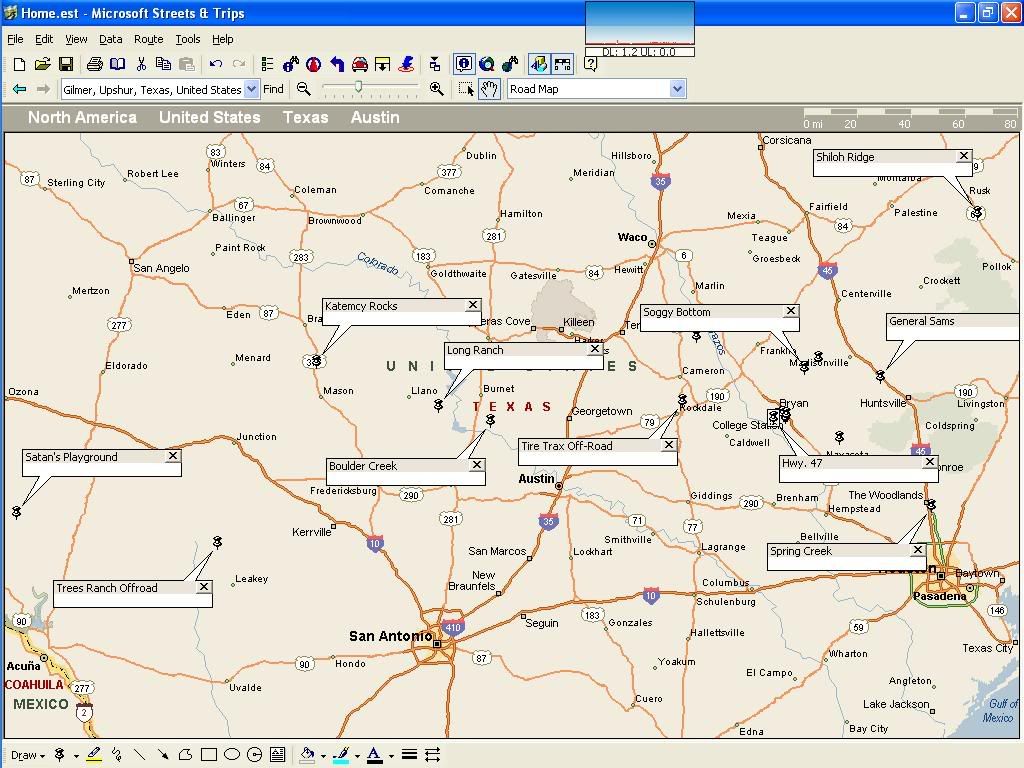Cut selection with scissors icon
Image resolution: width=1024 pixels, height=768 pixels.
tap(141, 64)
